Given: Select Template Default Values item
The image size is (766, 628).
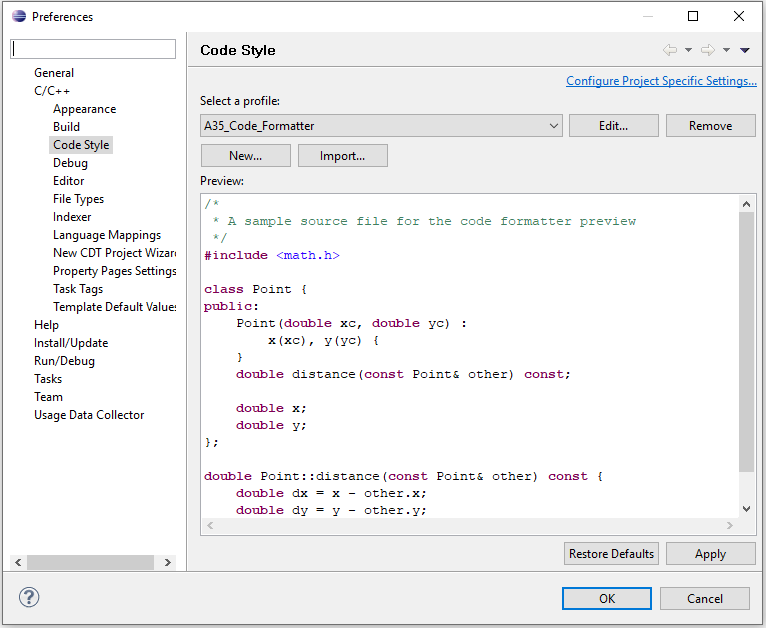Looking at the screenshot, I should (114, 307).
